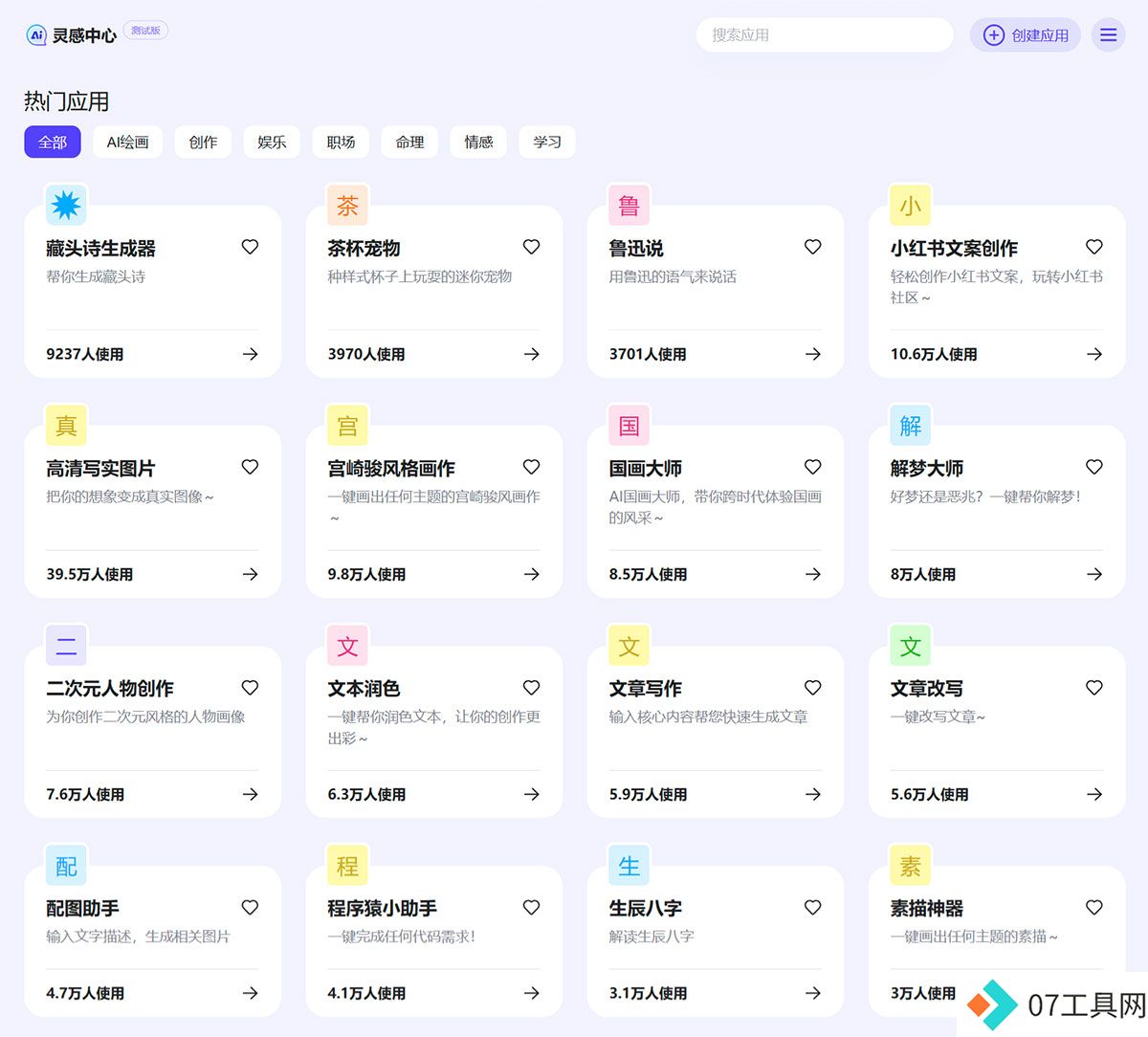Favorite 宫崎骏风格画作 with the heart
This screenshot has width=1148, height=1037.
point(531,467)
